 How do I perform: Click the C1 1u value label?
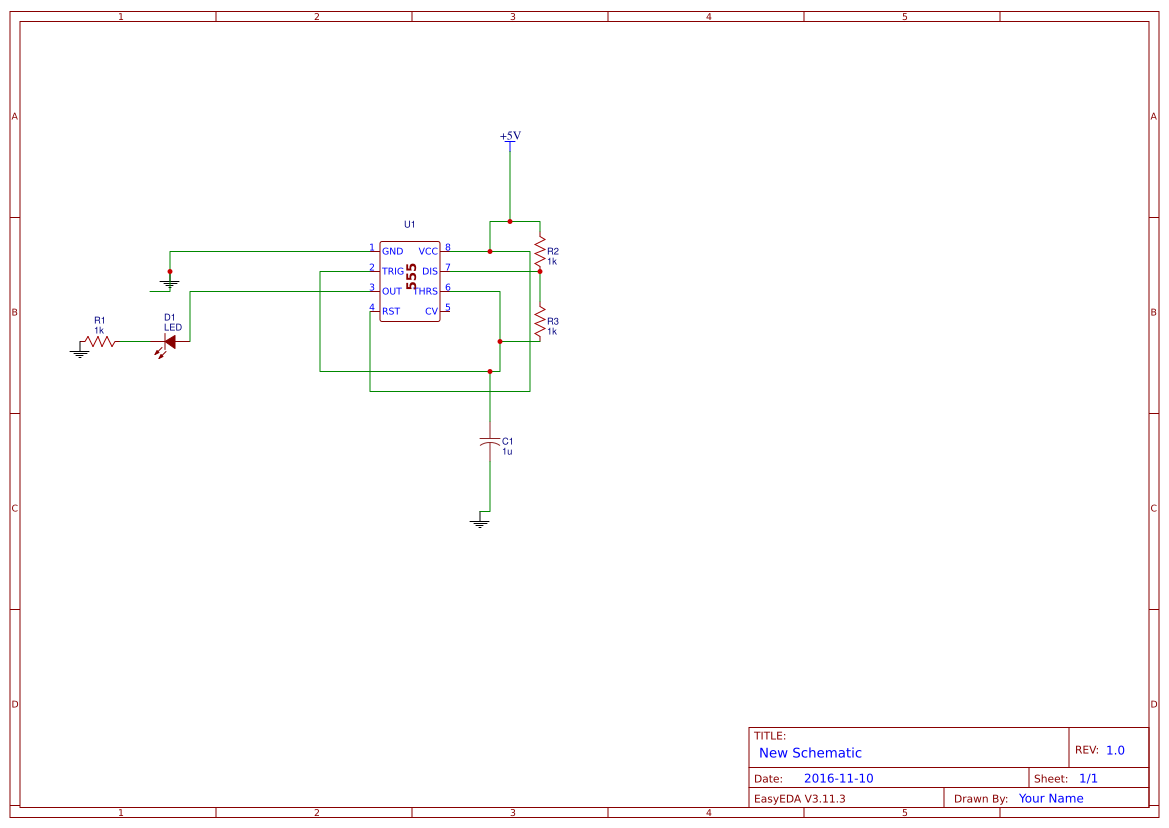[x=507, y=452]
